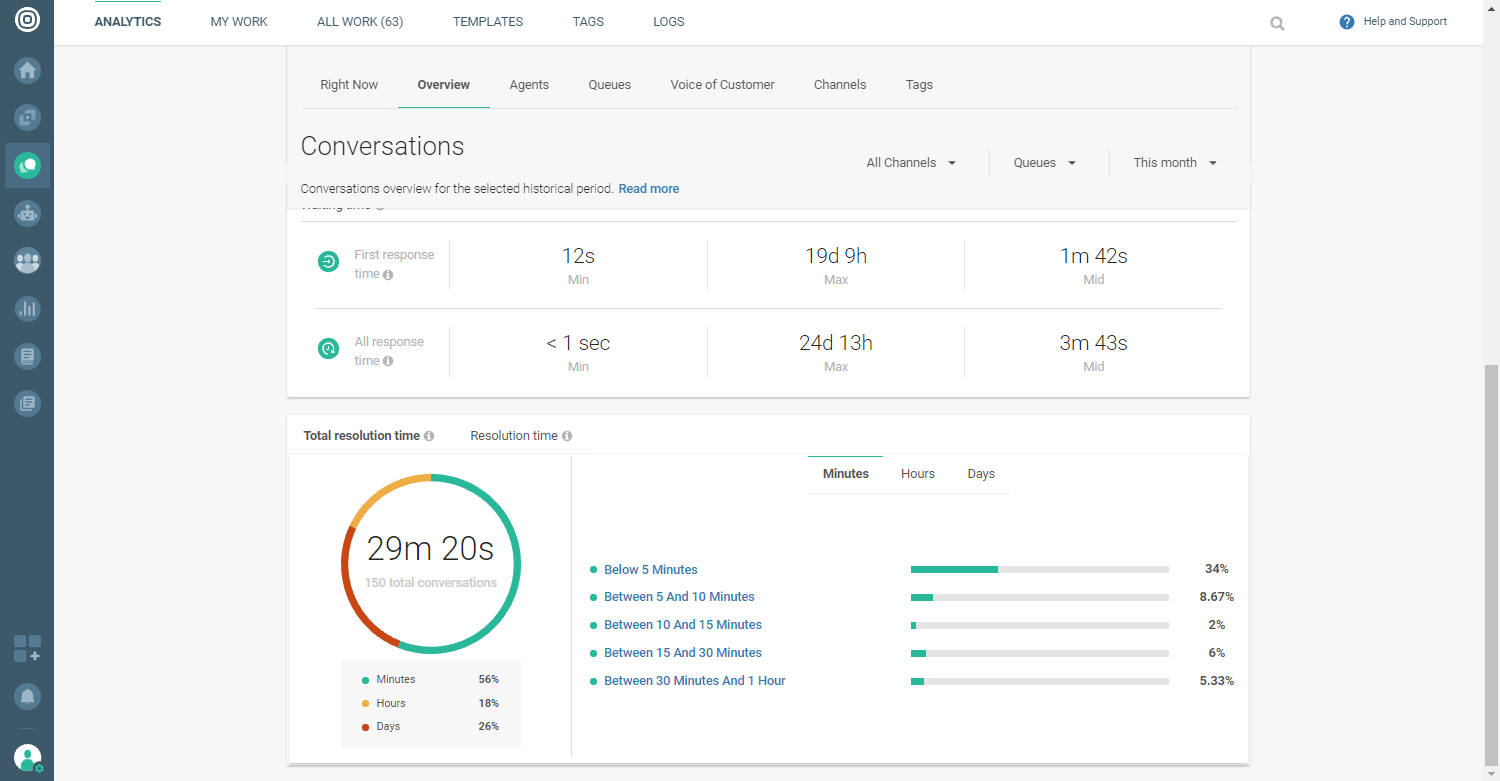Click the notifications bell icon
This screenshot has height=781, width=1500.
(x=27, y=695)
